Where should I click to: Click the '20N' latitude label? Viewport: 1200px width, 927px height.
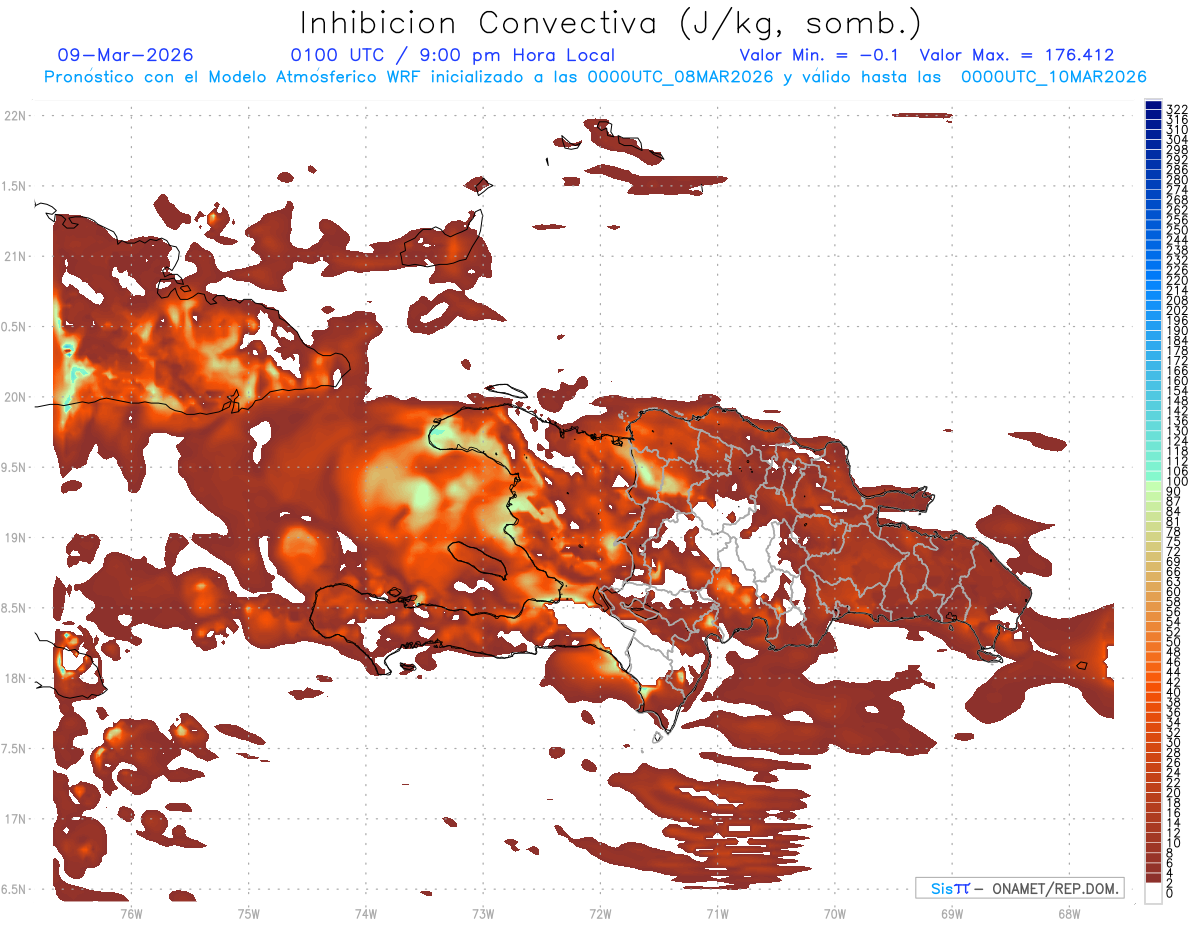[17, 397]
